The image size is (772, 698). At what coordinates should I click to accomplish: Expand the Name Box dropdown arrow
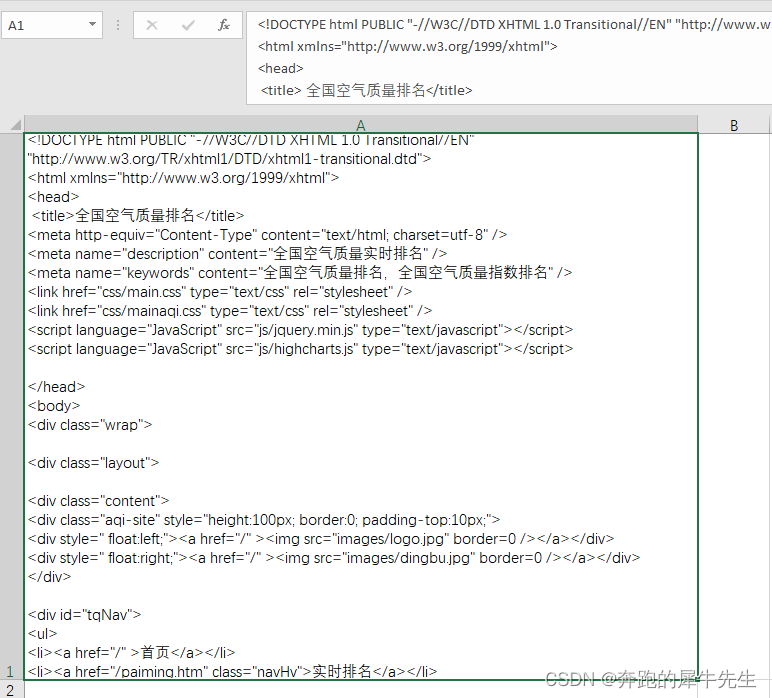click(92, 24)
